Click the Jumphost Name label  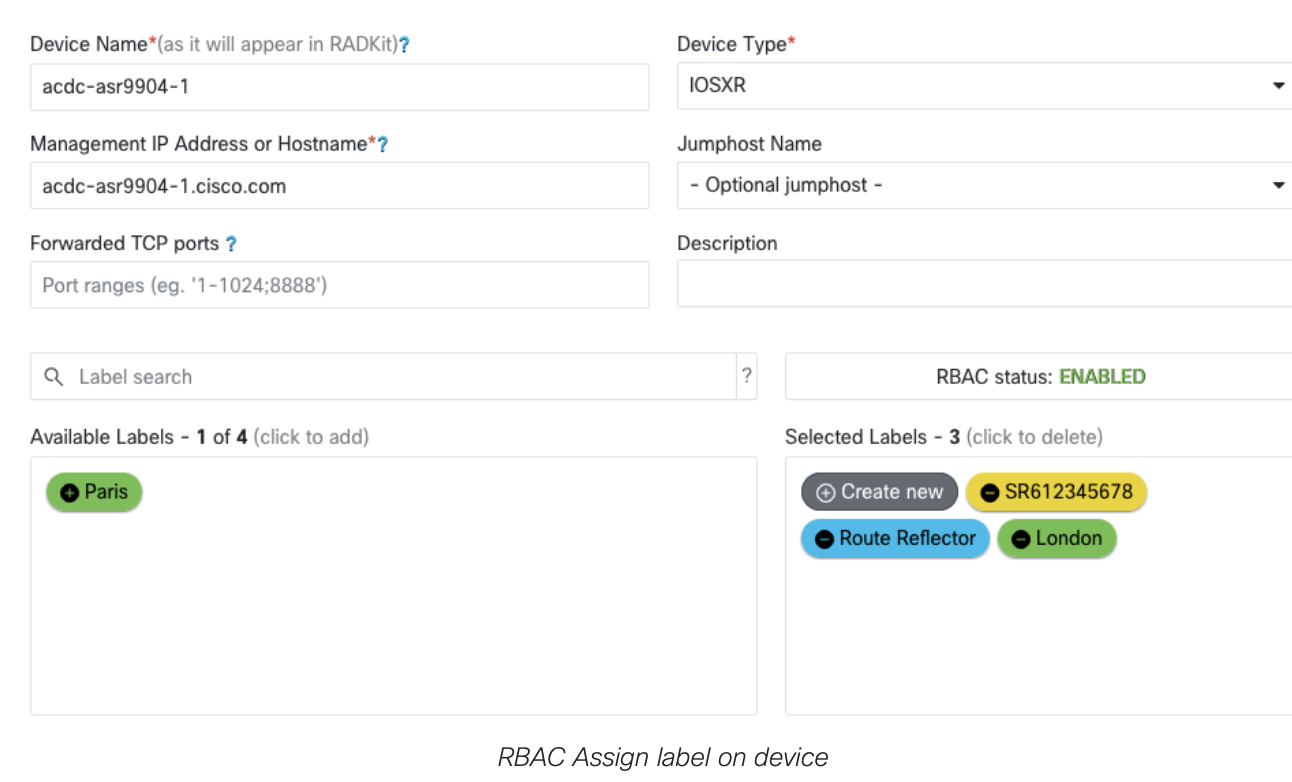click(x=749, y=144)
